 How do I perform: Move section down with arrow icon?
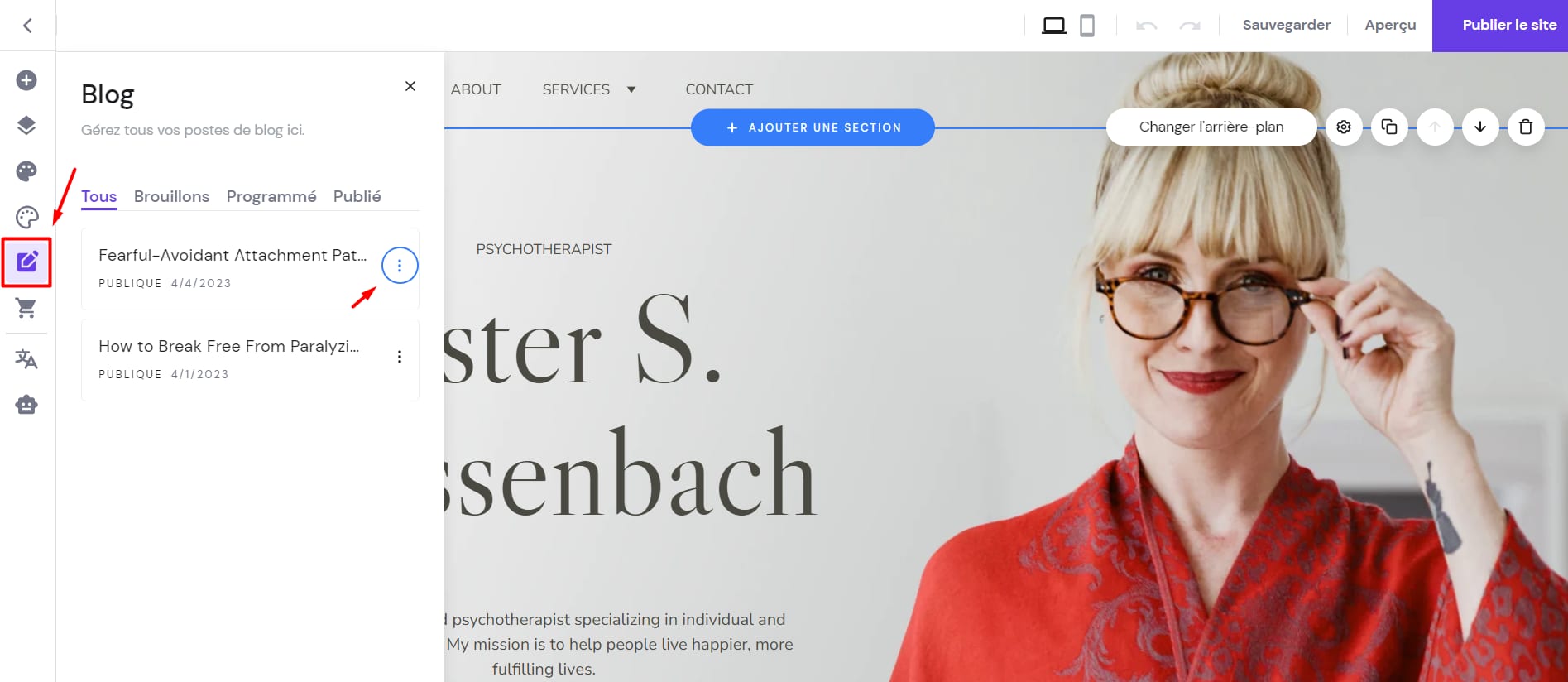pos(1480,127)
